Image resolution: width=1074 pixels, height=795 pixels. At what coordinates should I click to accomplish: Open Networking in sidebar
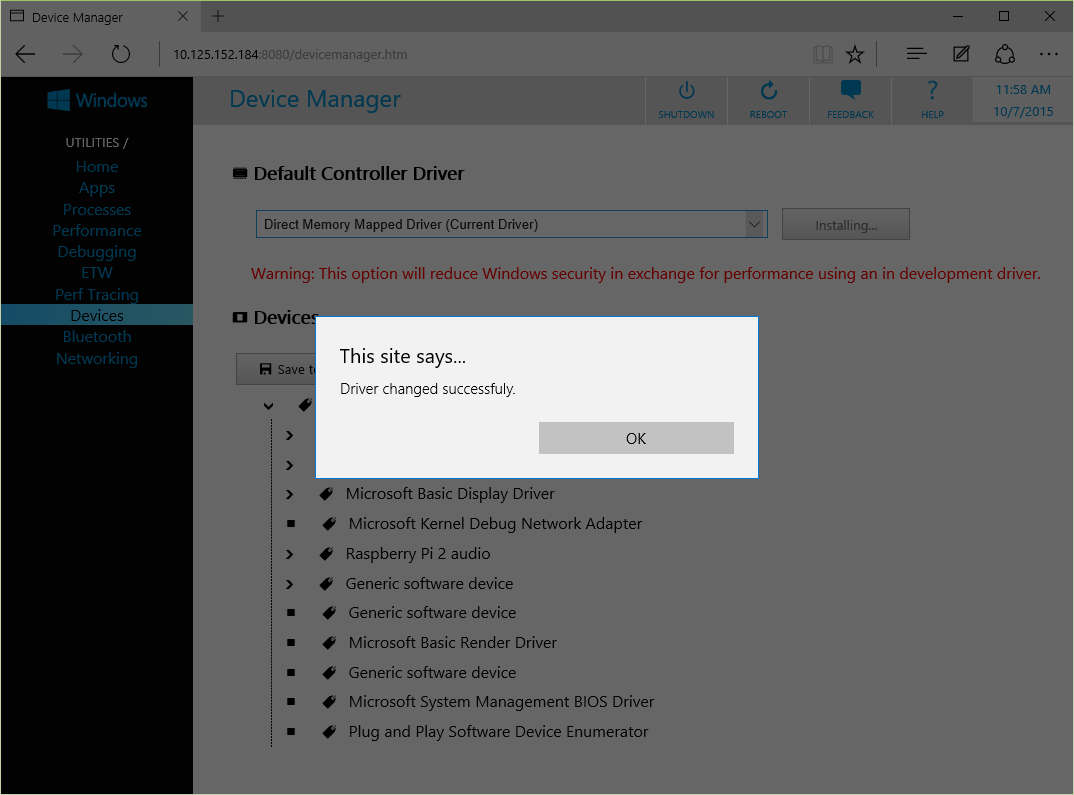coord(97,359)
